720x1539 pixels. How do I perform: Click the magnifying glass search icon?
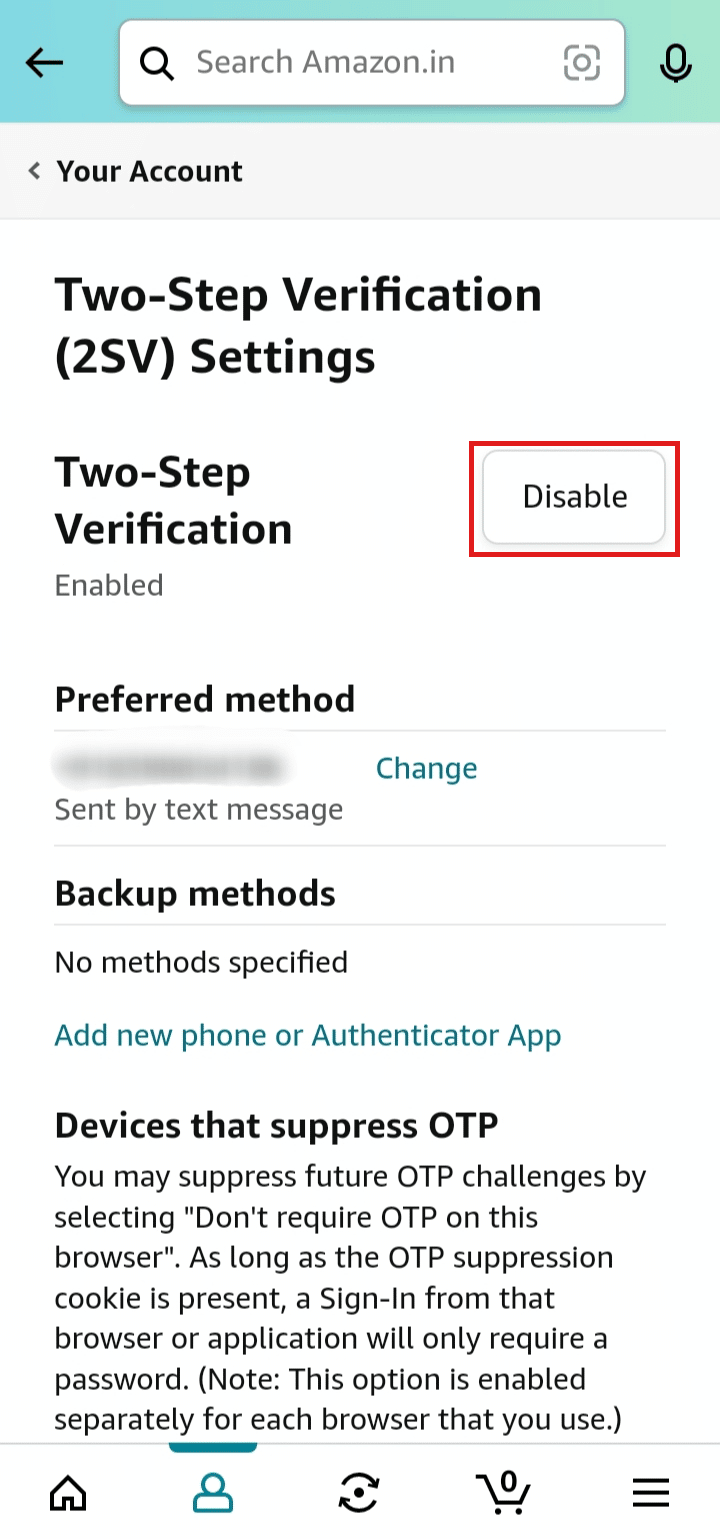pyautogui.click(x=157, y=63)
